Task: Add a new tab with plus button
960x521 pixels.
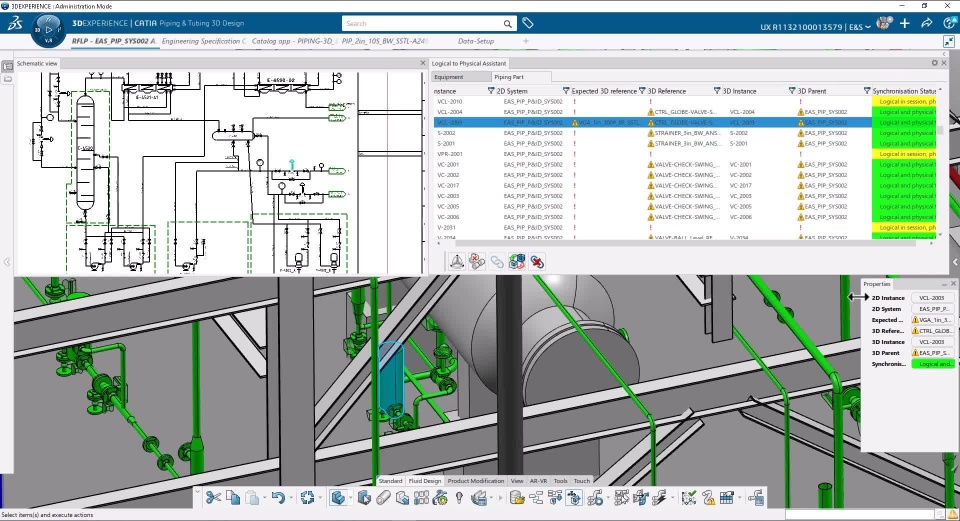Action: tap(525, 41)
